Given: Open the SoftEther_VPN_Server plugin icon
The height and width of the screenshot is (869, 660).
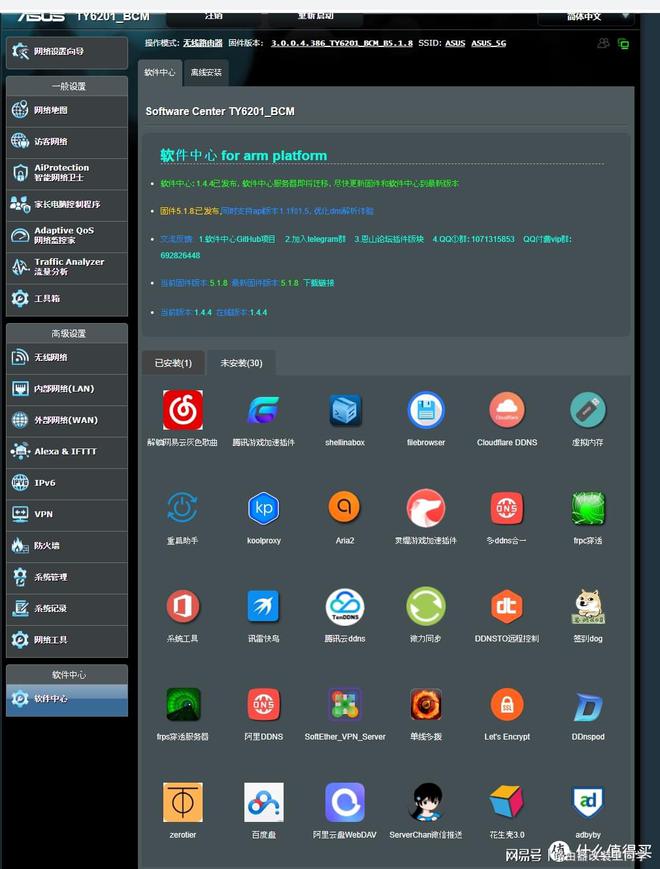Looking at the screenshot, I should click(x=345, y=704).
